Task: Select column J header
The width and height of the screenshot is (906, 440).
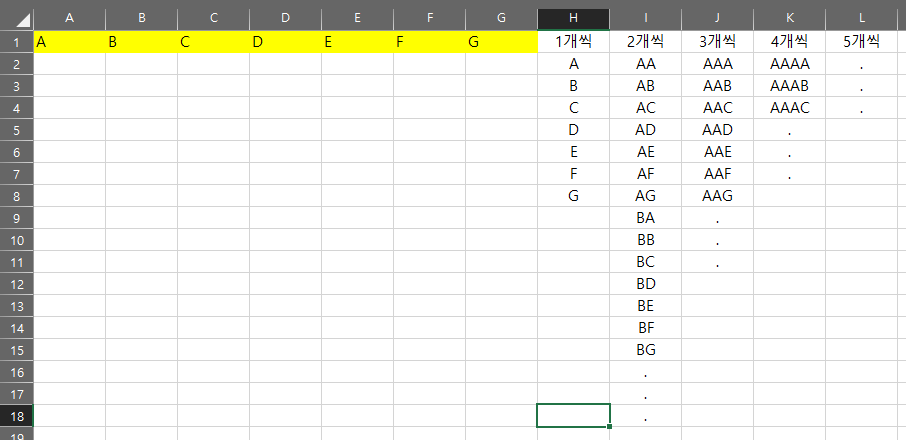Action: (x=717, y=20)
